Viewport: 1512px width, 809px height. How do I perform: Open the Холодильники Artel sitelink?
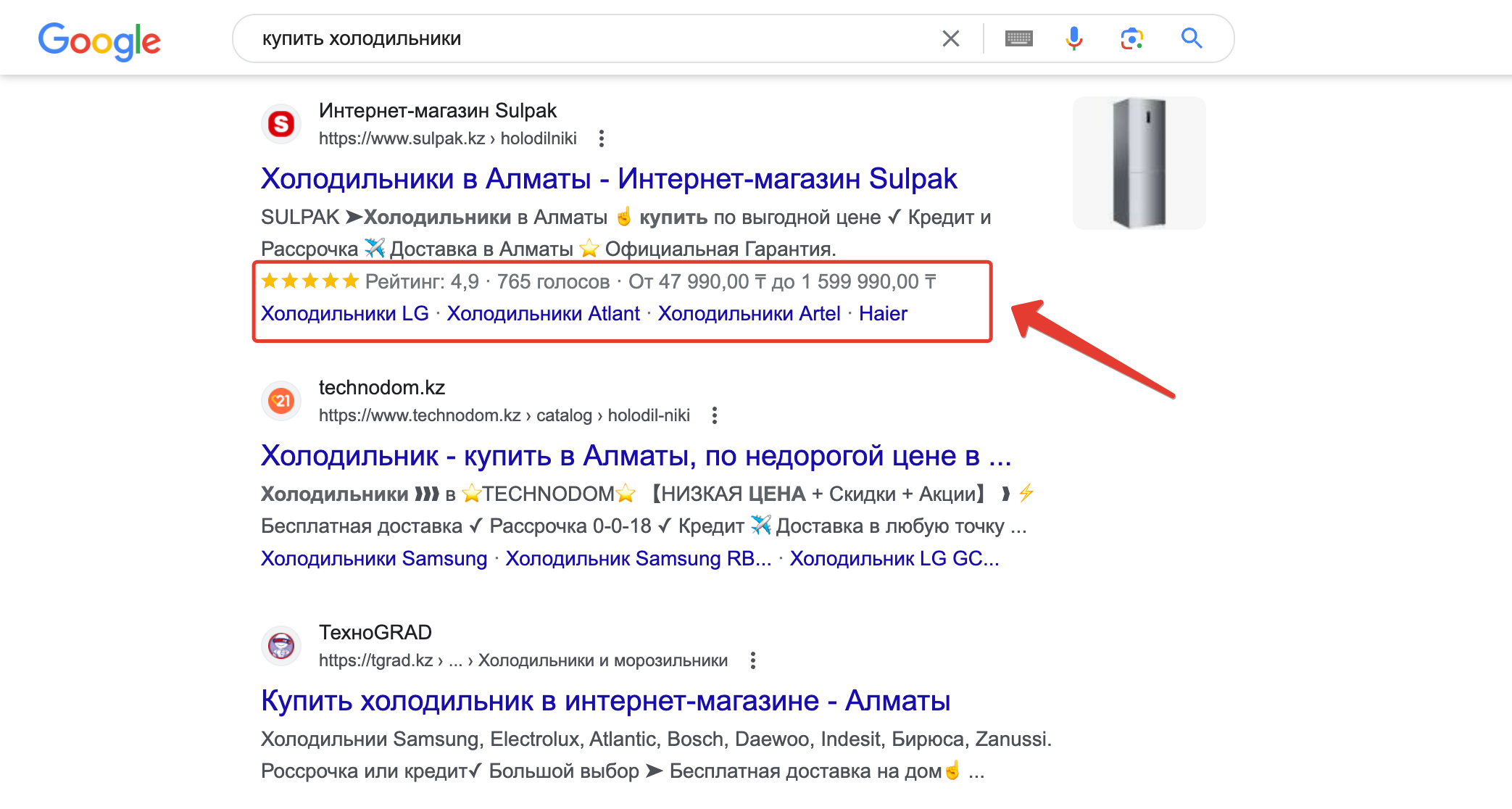click(x=749, y=313)
